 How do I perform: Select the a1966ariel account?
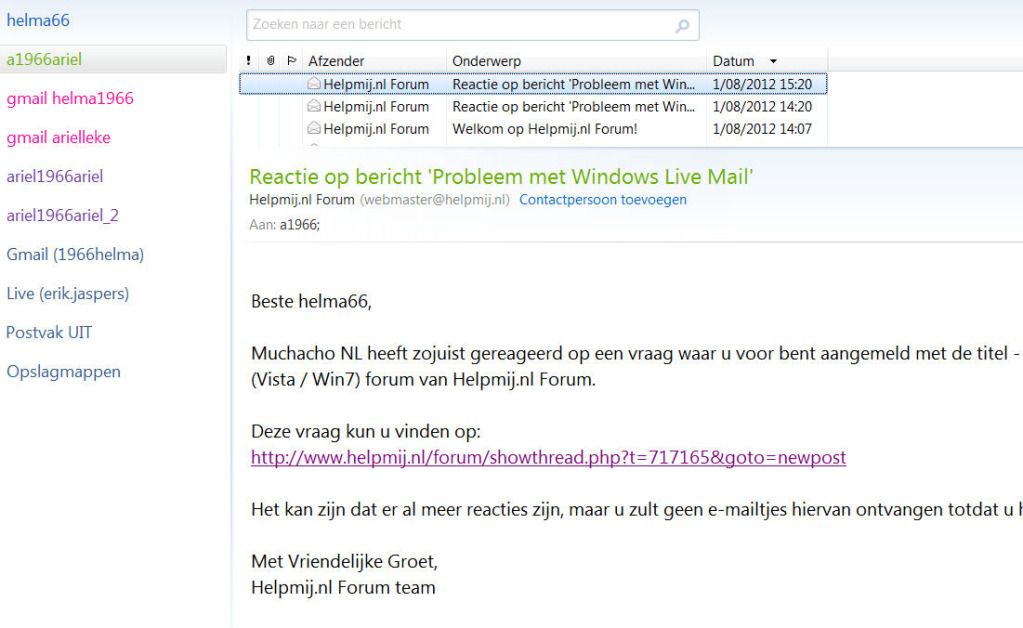coord(113,59)
